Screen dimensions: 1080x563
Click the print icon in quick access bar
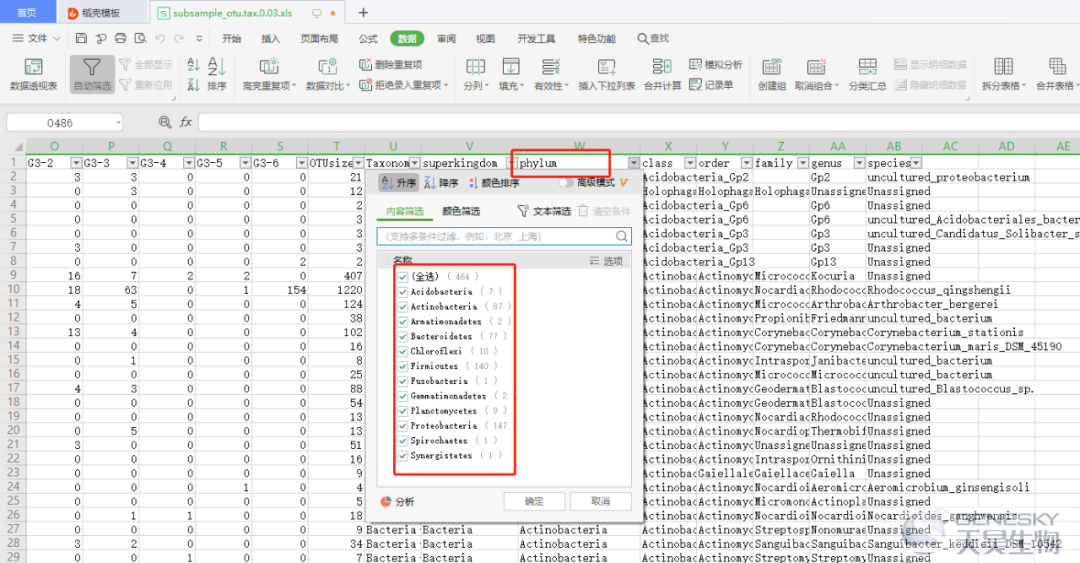click(x=121, y=39)
